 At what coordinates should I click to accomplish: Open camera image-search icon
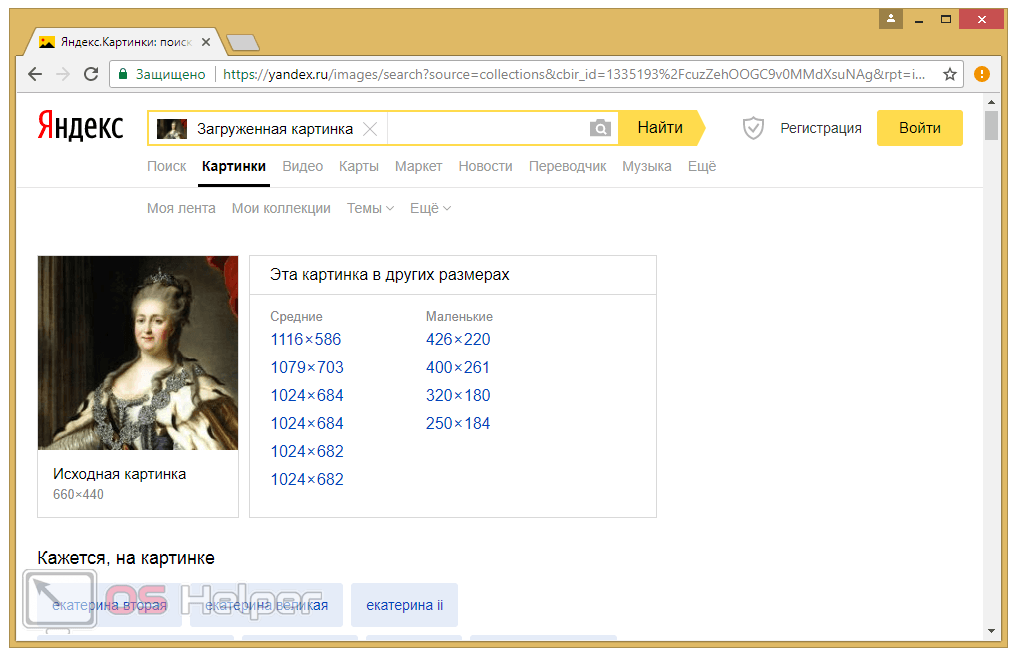pyautogui.click(x=600, y=128)
